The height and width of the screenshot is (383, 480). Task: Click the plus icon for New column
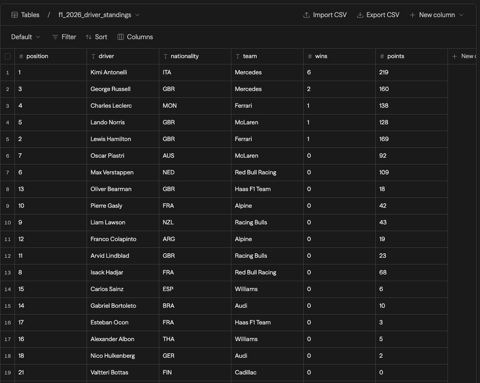pos(412,15)
